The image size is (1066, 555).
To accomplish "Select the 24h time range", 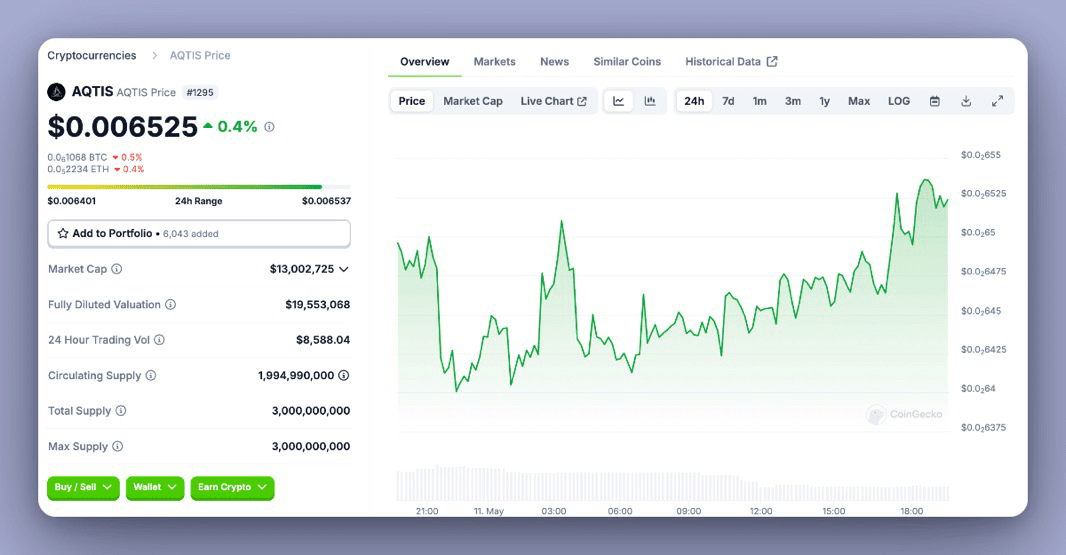I will [694, 101].
